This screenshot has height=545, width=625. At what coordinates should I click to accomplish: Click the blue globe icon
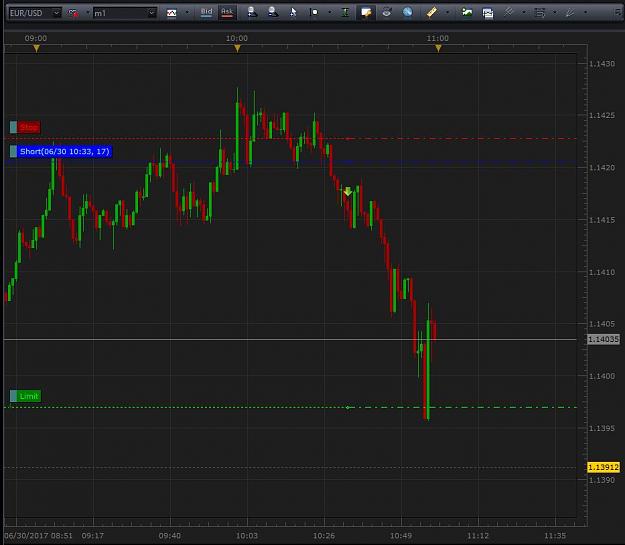click(407, 12)
